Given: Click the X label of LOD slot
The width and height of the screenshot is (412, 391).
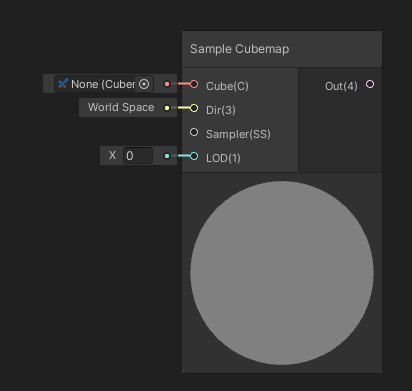Looking at the screenshot, I should 112,155.
